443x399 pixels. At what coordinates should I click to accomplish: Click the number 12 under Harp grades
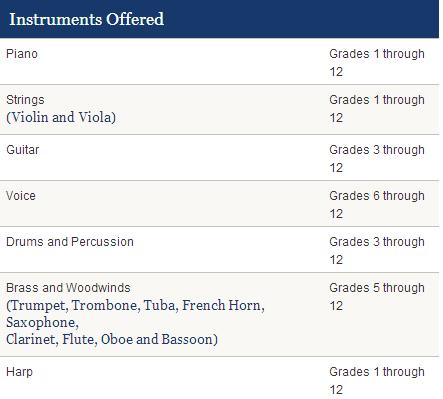tap(336, 390)
